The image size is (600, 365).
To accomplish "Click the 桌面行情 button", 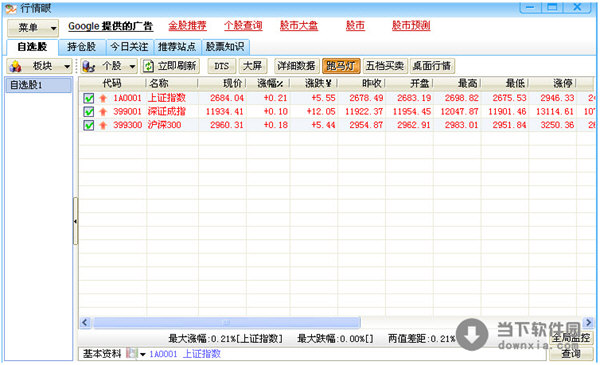I will (x=432, y=66).
